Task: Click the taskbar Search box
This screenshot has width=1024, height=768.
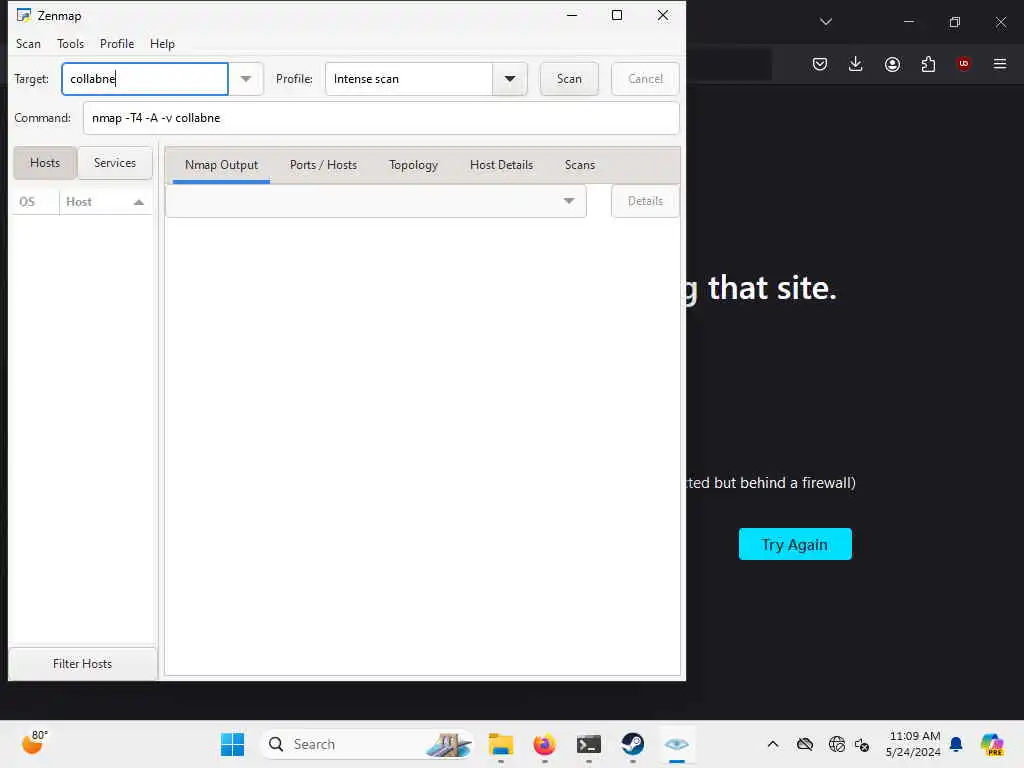Action: click(x=367, y=744)
